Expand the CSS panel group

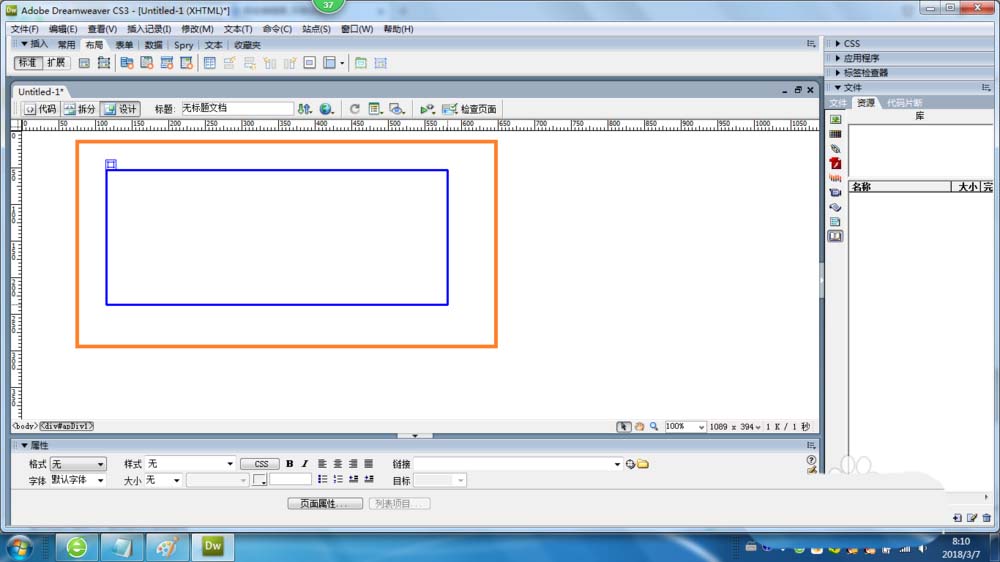852,43
